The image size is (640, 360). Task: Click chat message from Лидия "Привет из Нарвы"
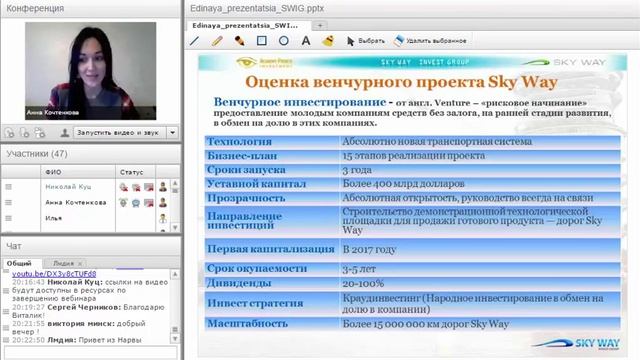coord(77,340)
